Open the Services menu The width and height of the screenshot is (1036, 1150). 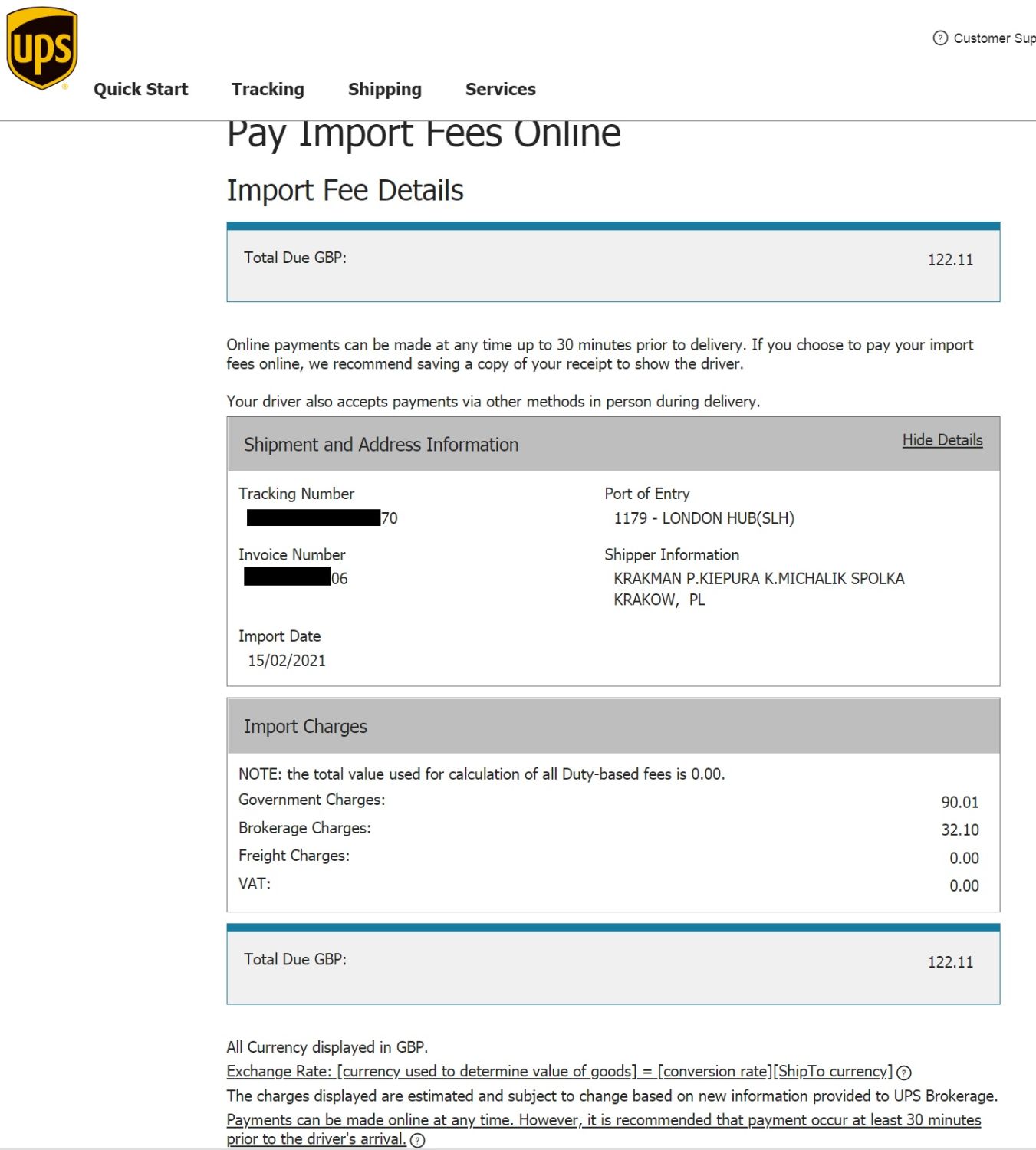[x=500, y=89]
